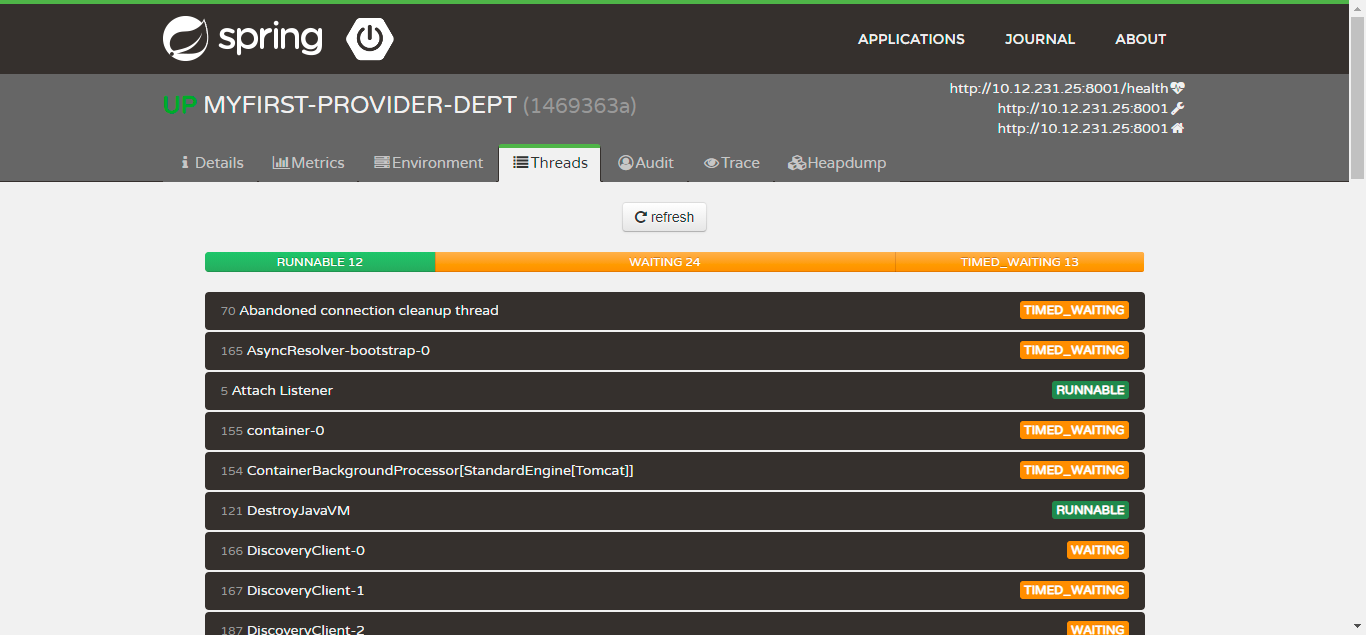The height and width of the screenshot is (635, 1366).
Task: Expand ContainerBackgroundProcessor thread row
Action: pos(675,471)
